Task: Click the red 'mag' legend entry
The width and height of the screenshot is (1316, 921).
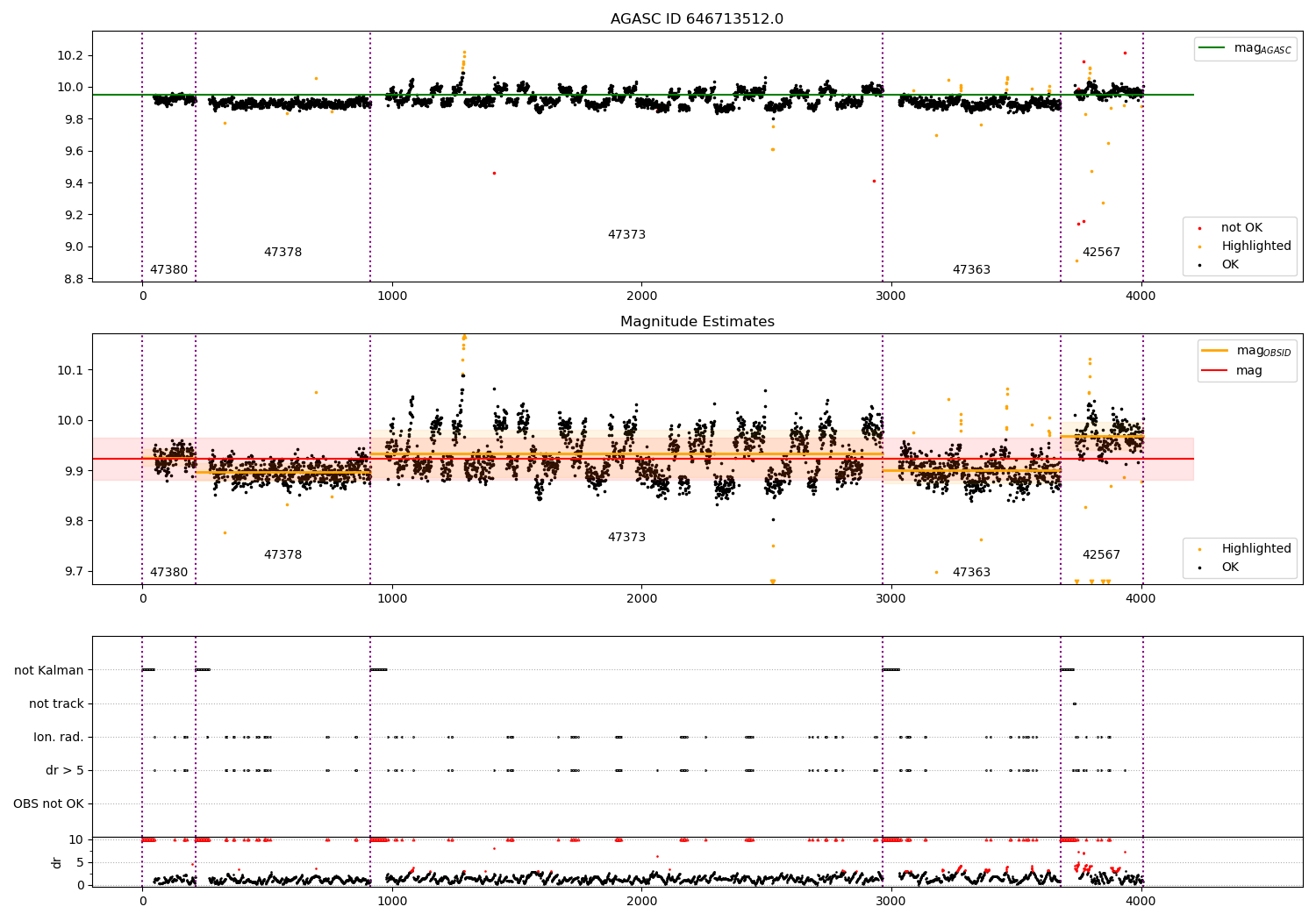Action: [x=1233, y=371]
